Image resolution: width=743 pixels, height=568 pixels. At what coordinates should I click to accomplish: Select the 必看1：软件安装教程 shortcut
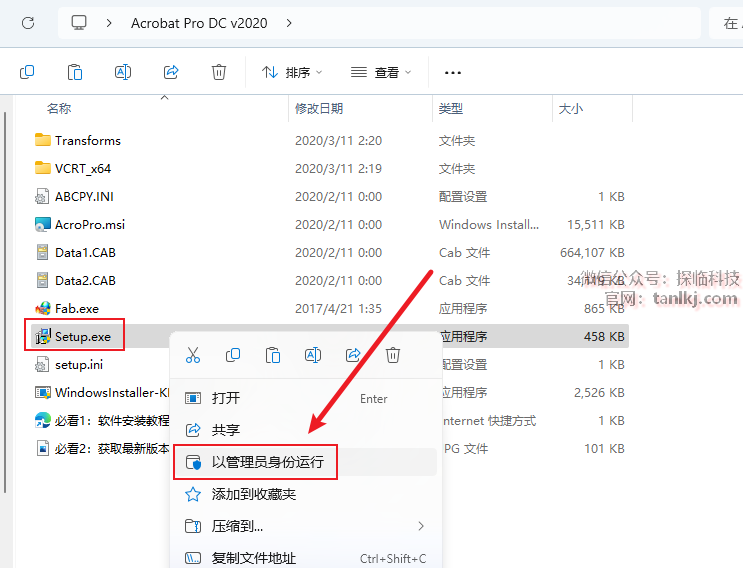[112, 420]
